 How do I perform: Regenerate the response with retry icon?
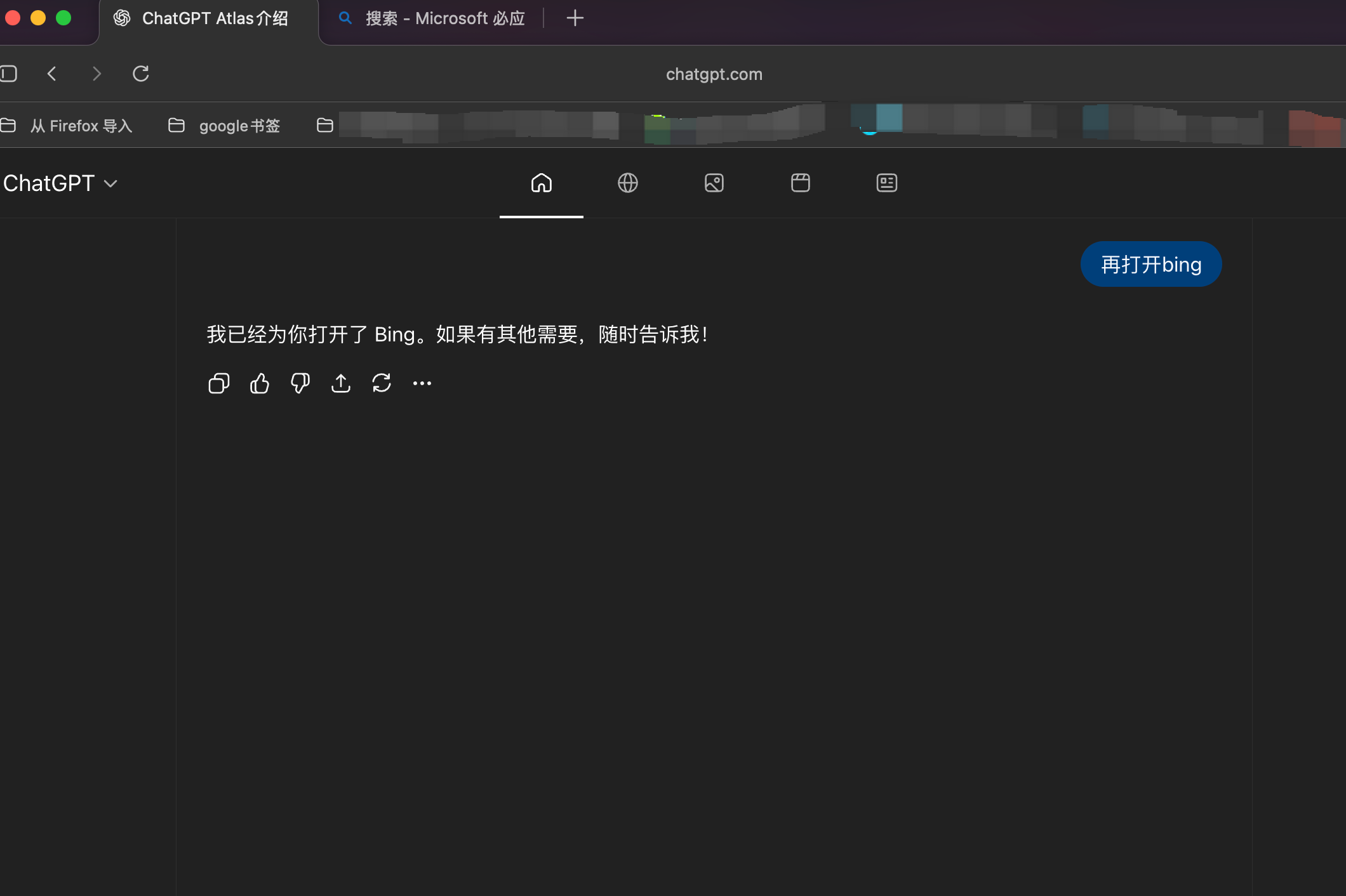point(382,383)
